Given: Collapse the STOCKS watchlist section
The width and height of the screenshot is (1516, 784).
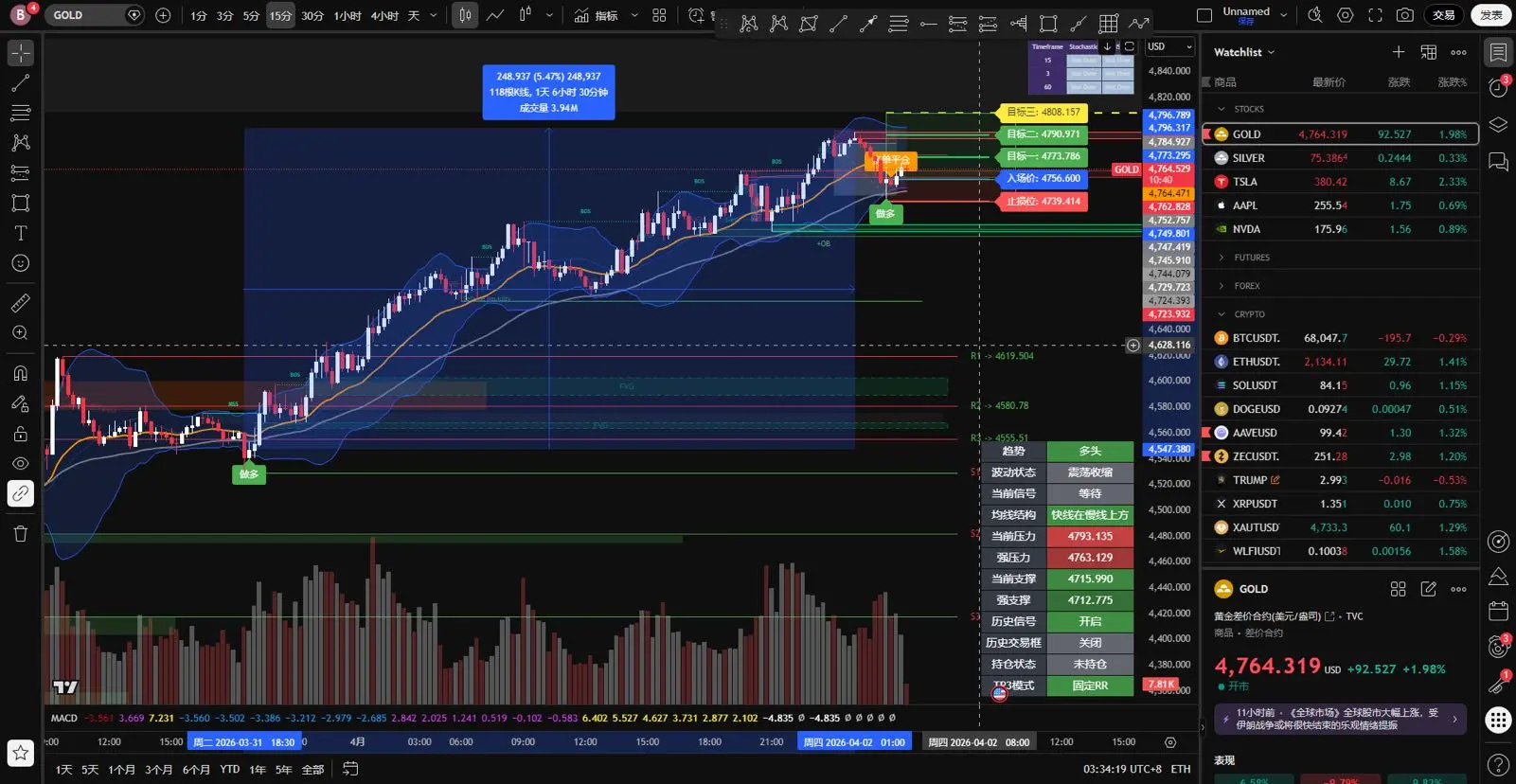Looking at the screenshot, I should (1222, 109).
